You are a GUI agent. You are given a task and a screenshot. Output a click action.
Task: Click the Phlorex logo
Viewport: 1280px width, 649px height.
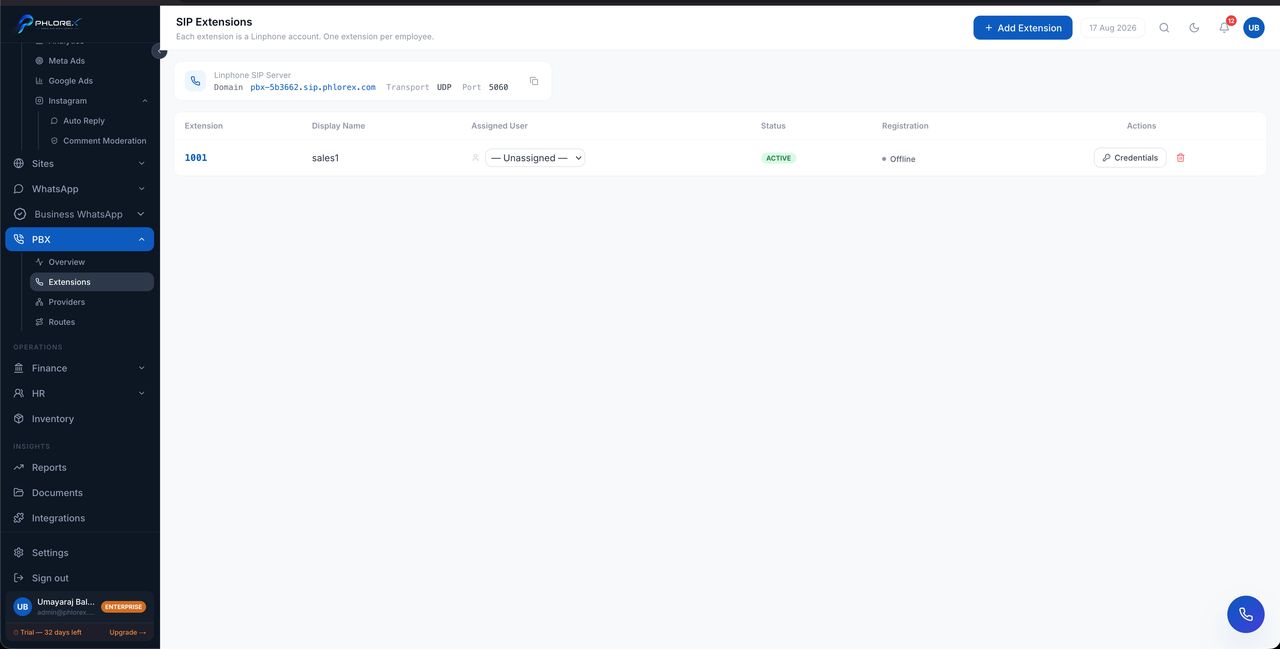click(x=49, y=24)
